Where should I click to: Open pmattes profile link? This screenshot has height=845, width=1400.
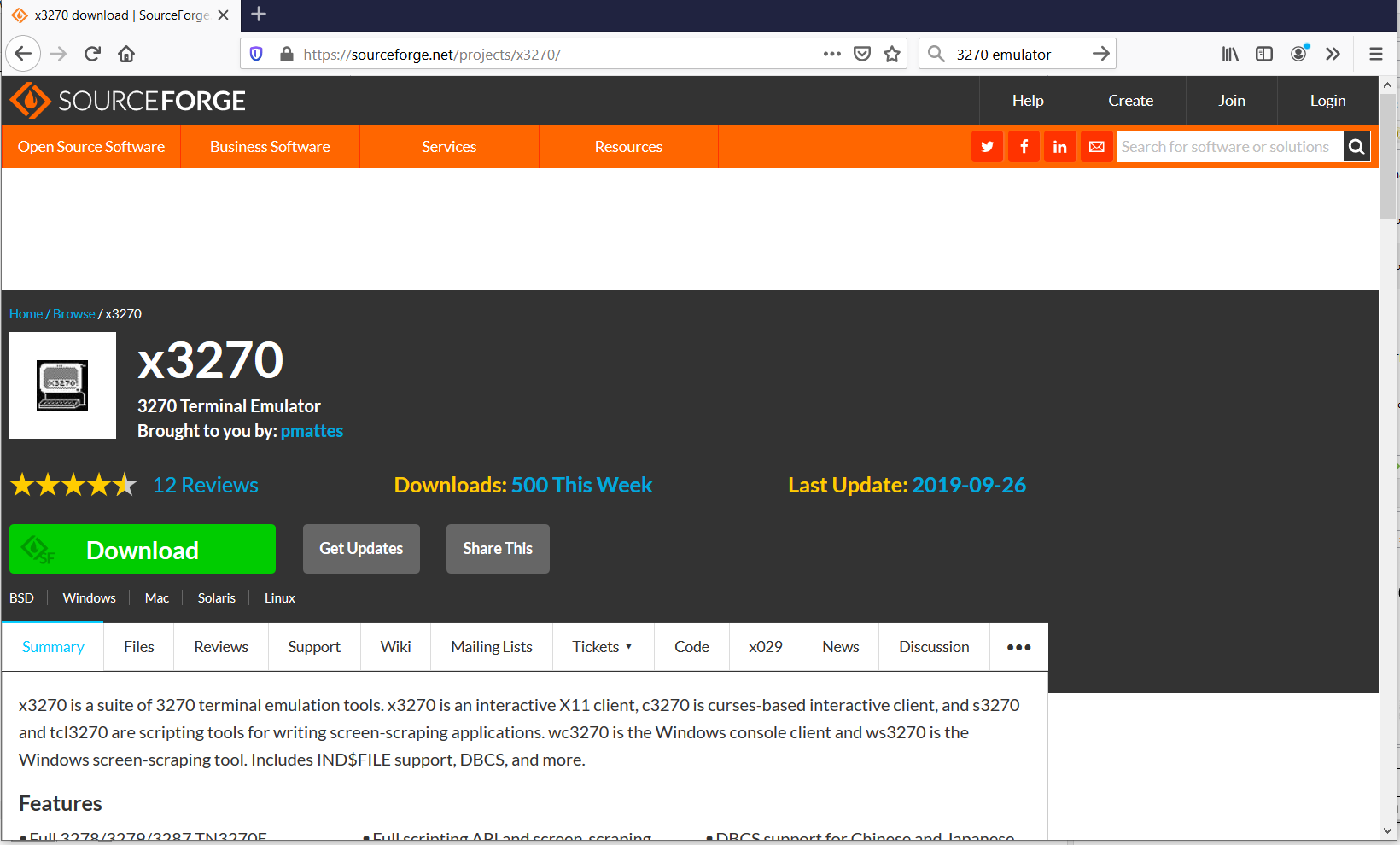pyautogui.click(x=312, y=431)
